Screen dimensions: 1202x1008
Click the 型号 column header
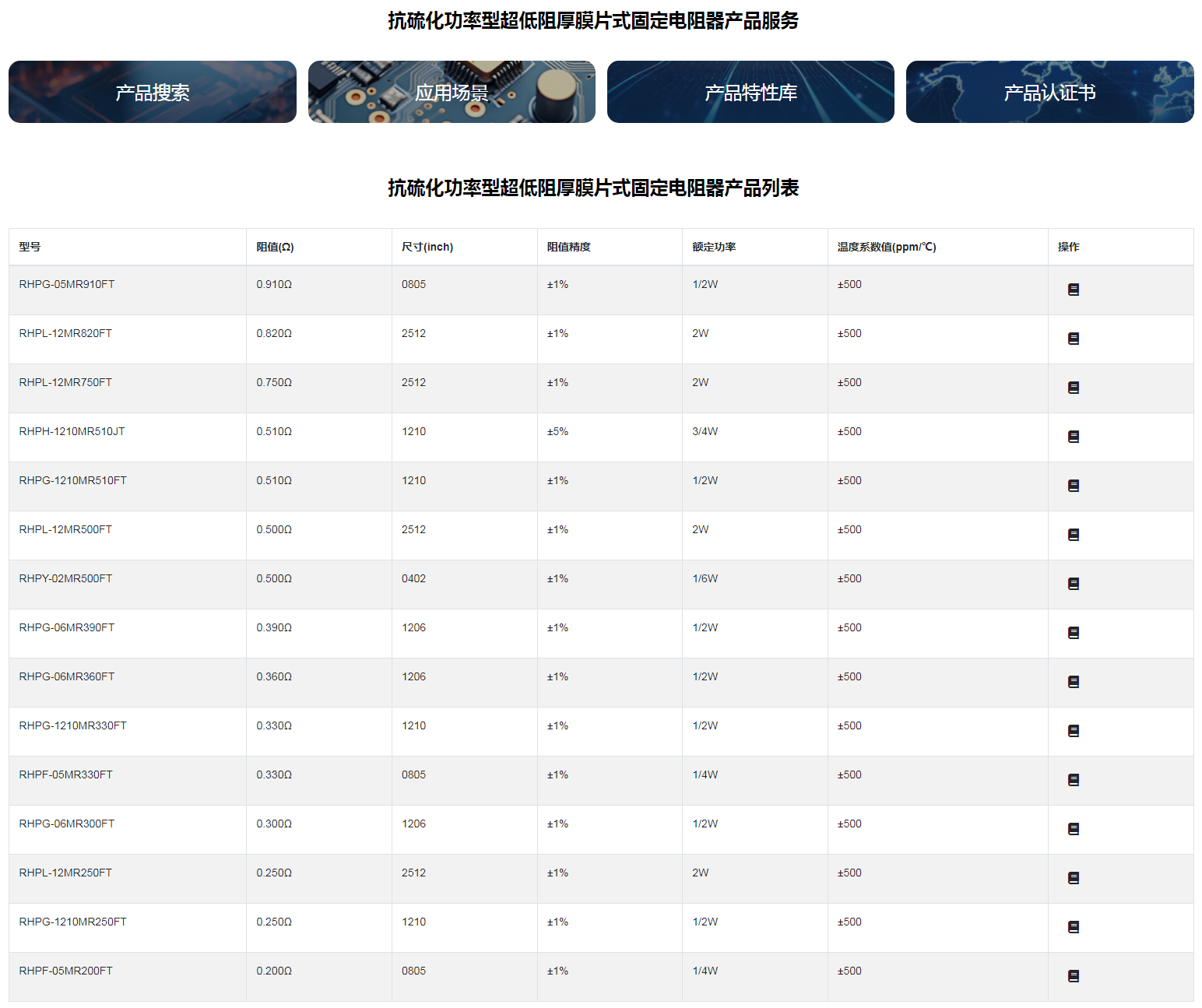30,247
